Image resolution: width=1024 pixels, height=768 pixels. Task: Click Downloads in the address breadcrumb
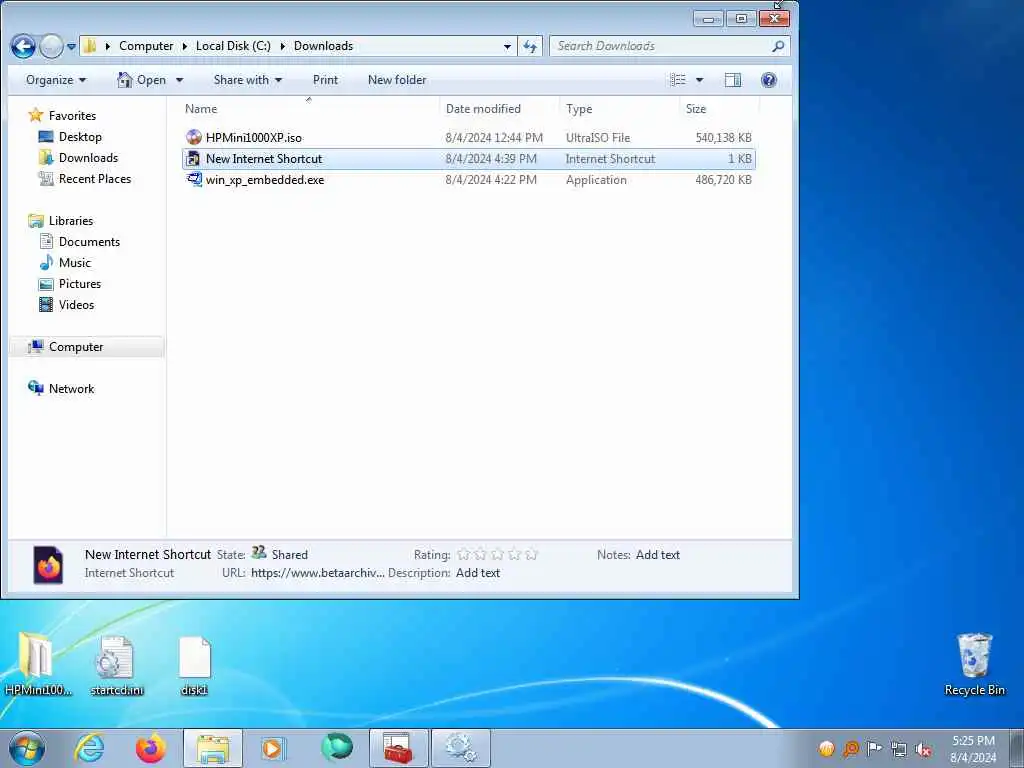(x=323, y=46)
